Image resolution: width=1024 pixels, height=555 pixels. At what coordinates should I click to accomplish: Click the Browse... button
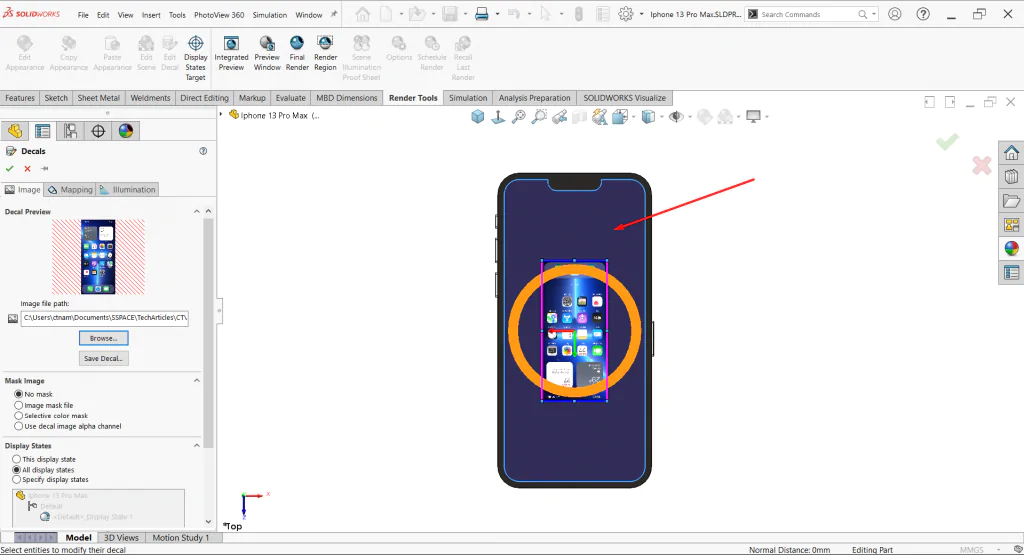point(103,338)
